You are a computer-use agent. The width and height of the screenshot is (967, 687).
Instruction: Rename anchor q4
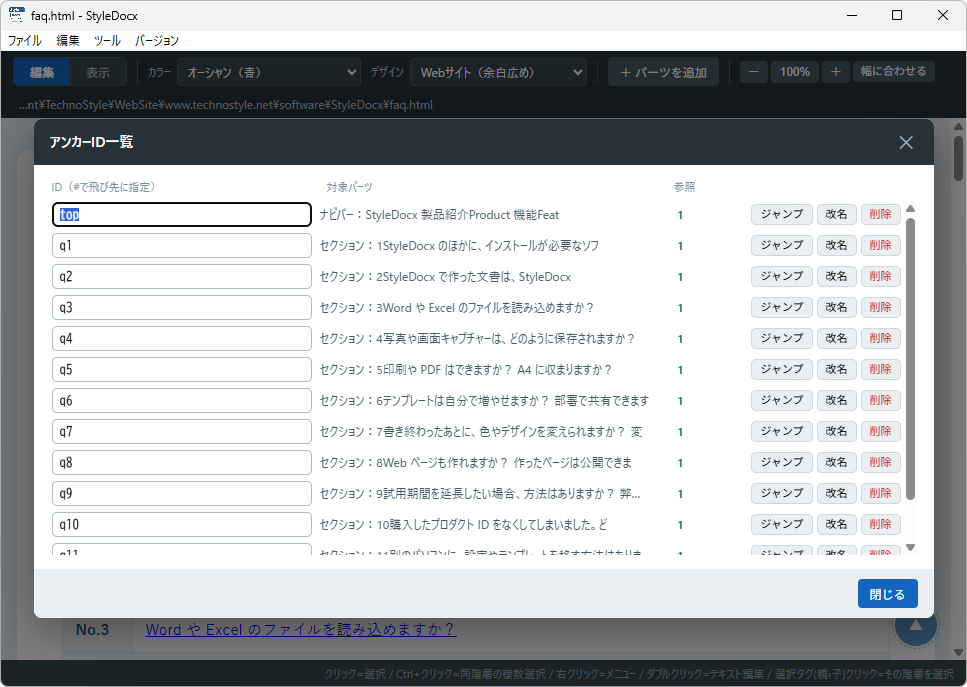[836, 338]
